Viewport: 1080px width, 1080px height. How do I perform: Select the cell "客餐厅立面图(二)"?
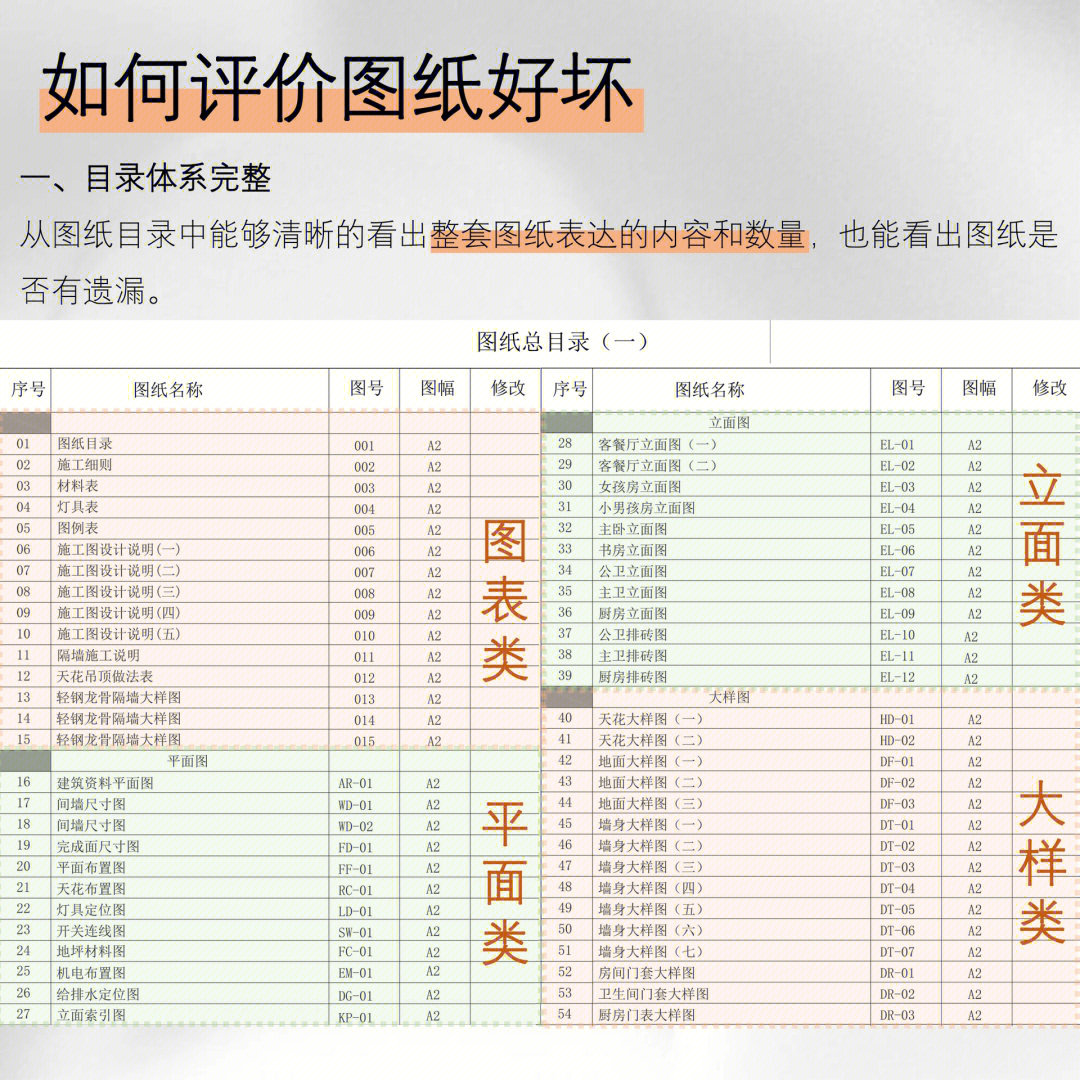[658, 466]
